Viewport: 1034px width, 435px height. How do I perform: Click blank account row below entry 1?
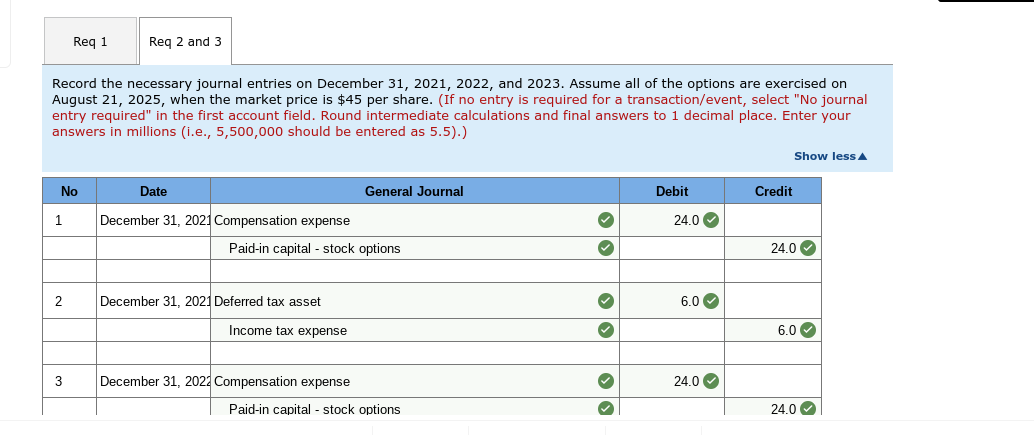pos(415,271)
